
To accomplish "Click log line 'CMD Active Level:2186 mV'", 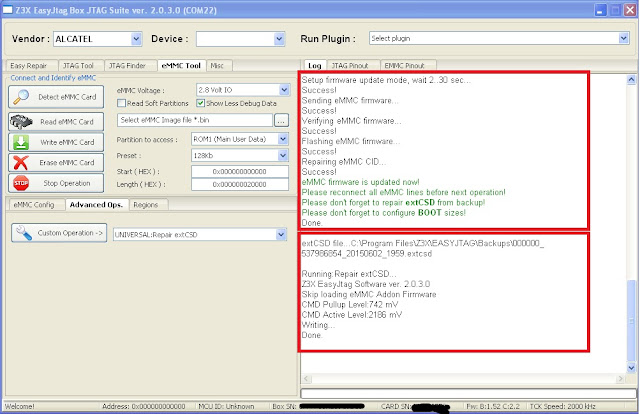I will [352, 315].
